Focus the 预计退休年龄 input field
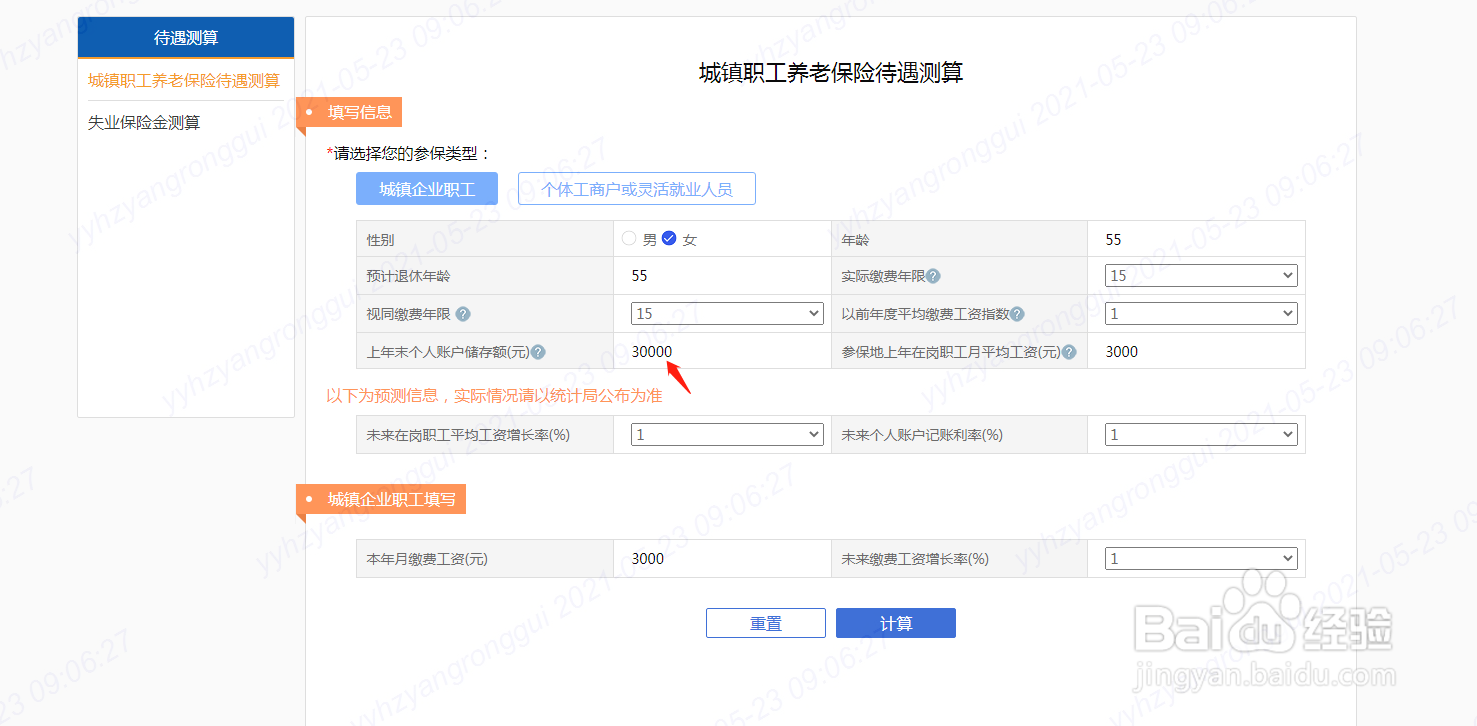The height and width of the screenshot is (726, 1477). tap(722, 276)
